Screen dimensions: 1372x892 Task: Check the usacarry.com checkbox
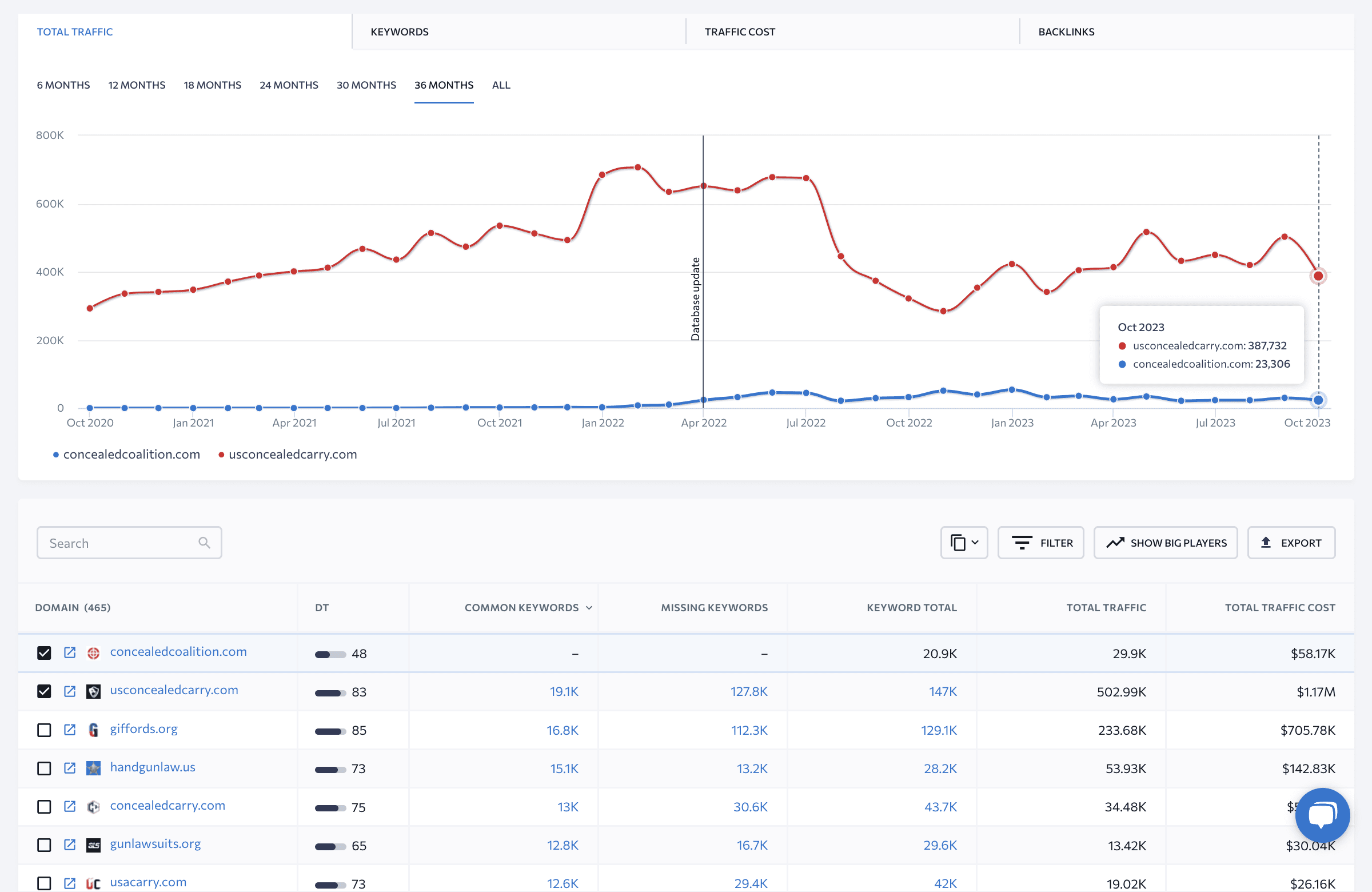pyautogui.click(x=45, y=883)
